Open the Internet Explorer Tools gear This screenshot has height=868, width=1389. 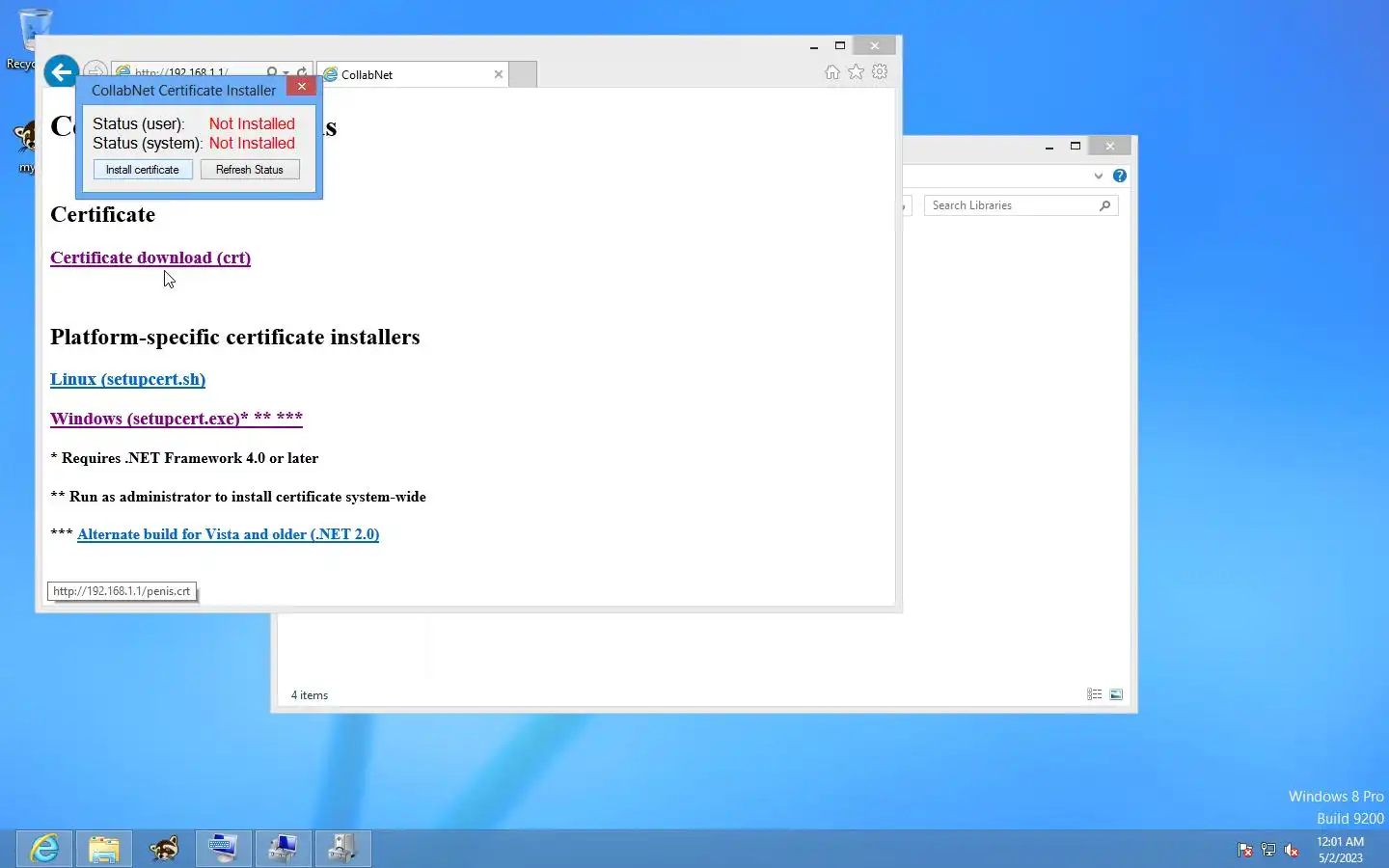click(880, 72)
